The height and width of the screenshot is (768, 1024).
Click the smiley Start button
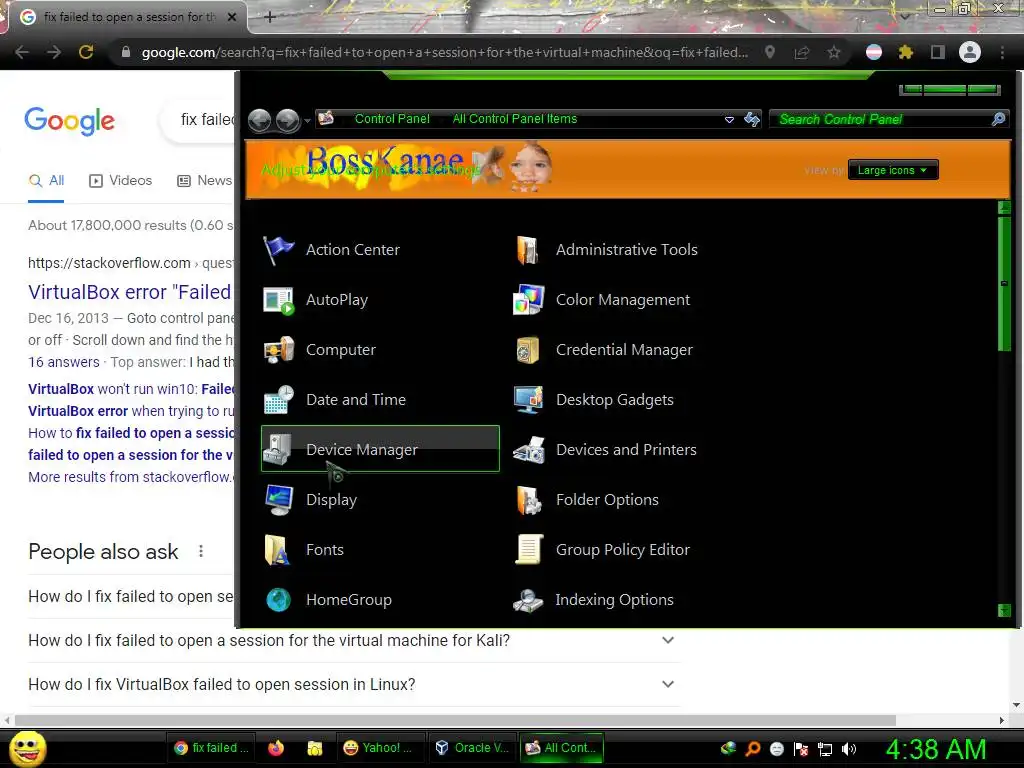point(27,748)
